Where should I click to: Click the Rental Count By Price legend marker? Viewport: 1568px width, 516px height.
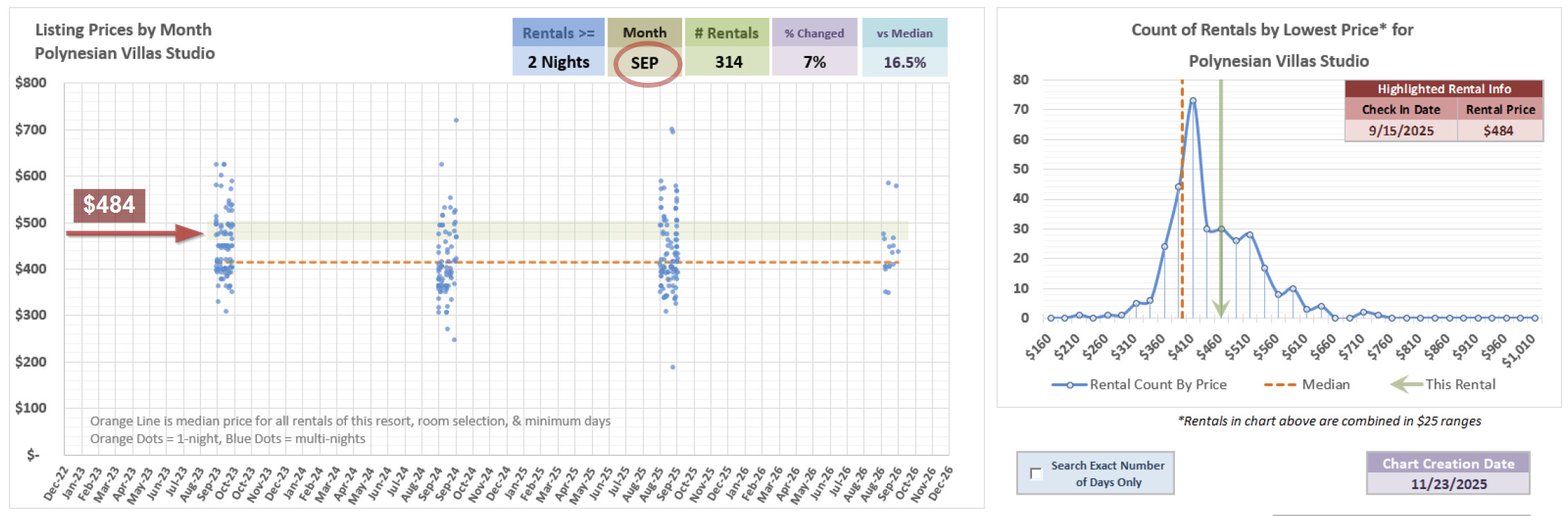tap(1069, 385)
